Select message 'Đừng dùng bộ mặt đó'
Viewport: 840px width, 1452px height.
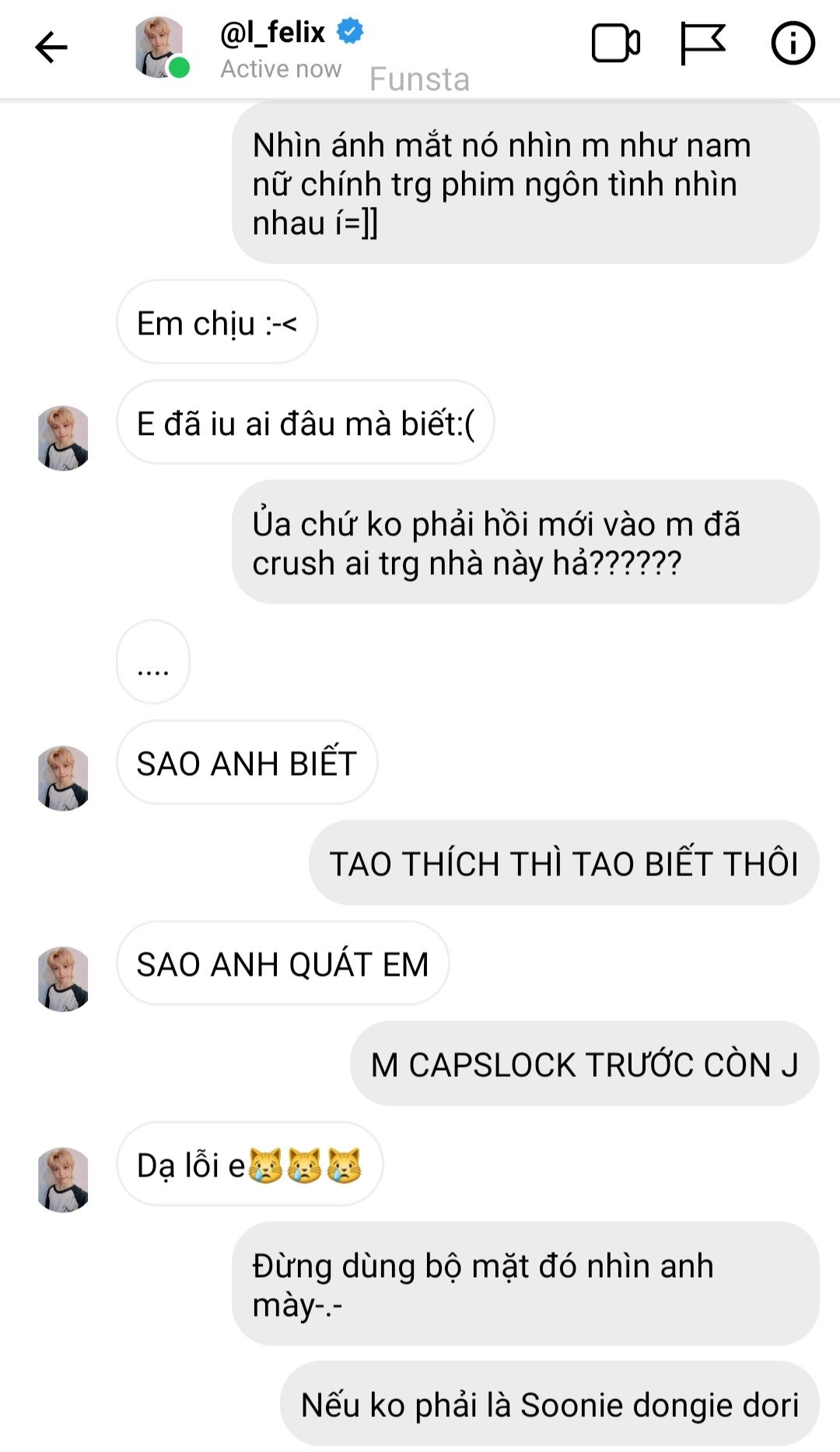pos(526,1284)
